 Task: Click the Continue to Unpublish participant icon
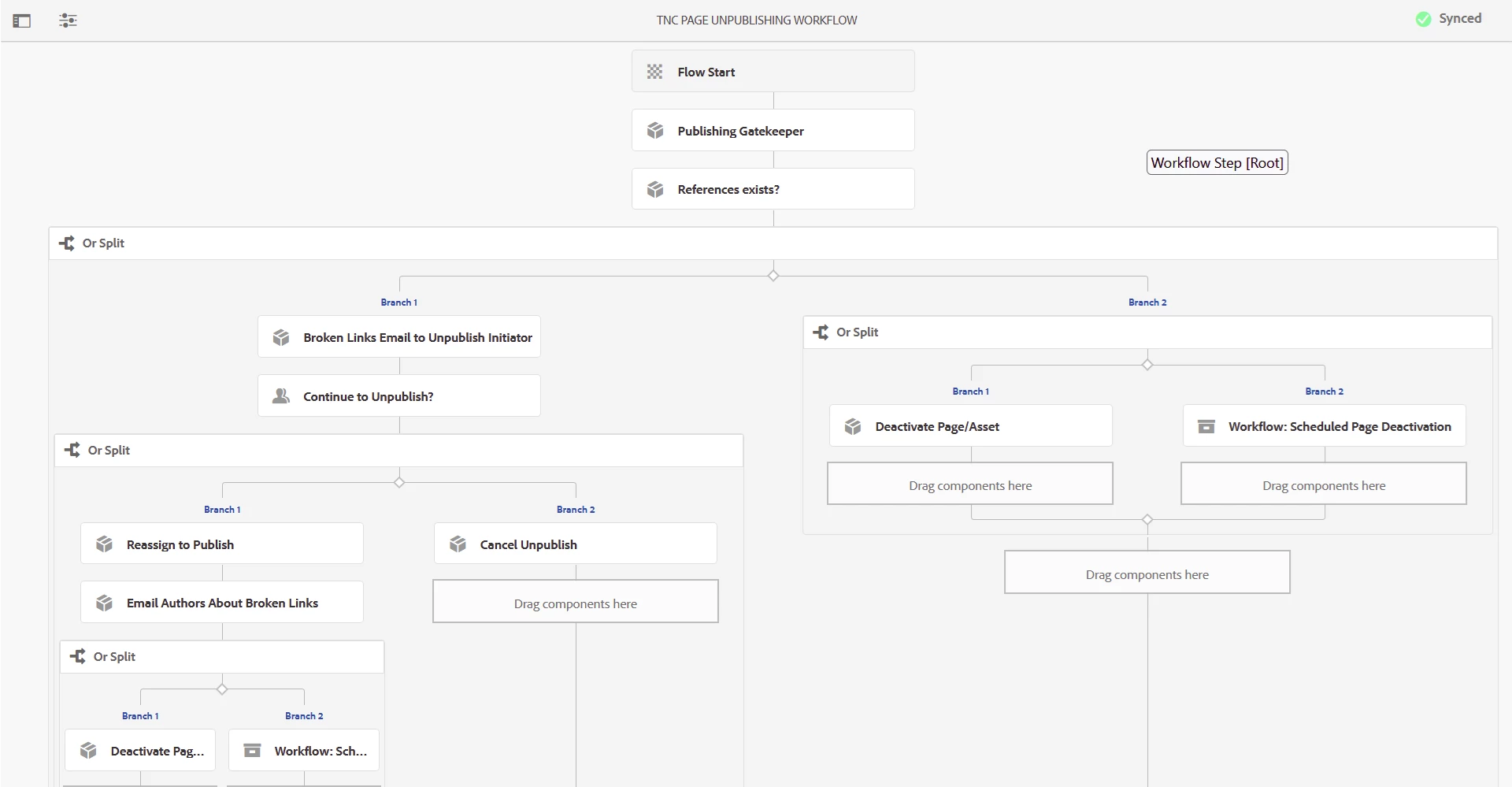281,396
